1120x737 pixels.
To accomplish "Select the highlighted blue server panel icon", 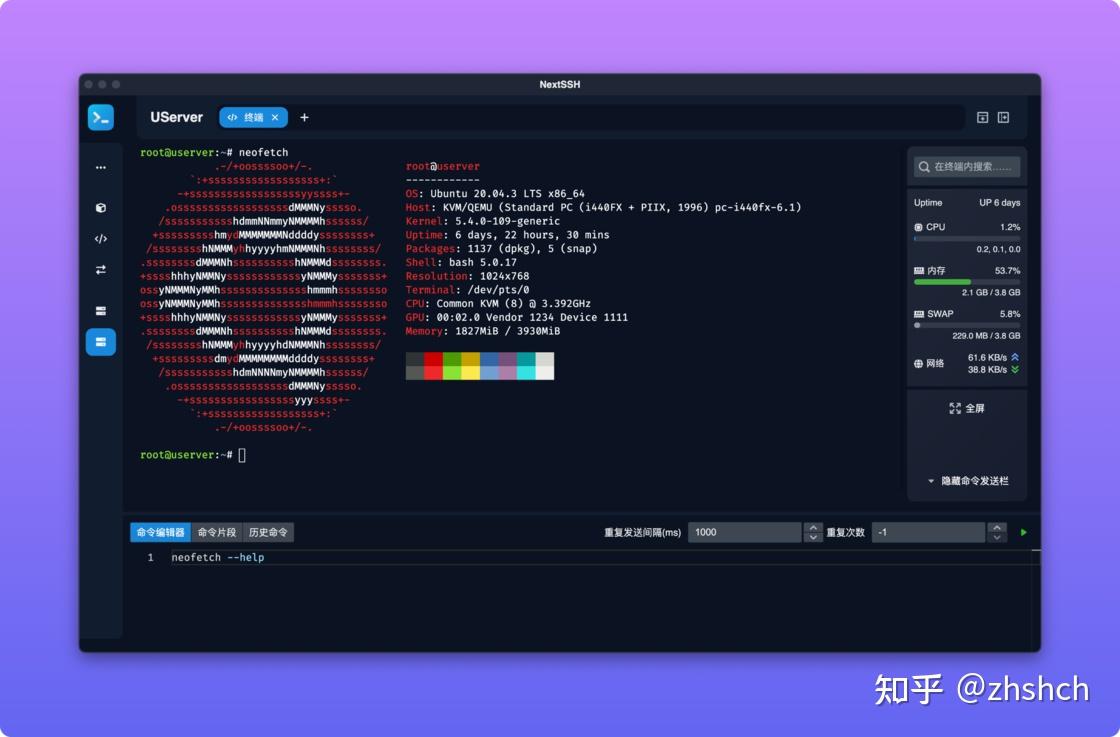I will tap(100, 342).
